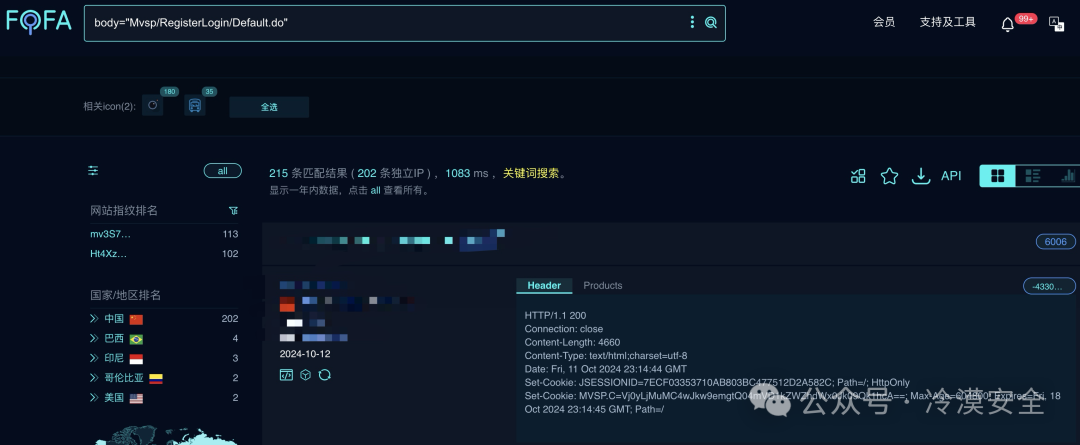Screen dimensions: 1080x445
Task: Click the batch select results icon
Action: (858, 176)
